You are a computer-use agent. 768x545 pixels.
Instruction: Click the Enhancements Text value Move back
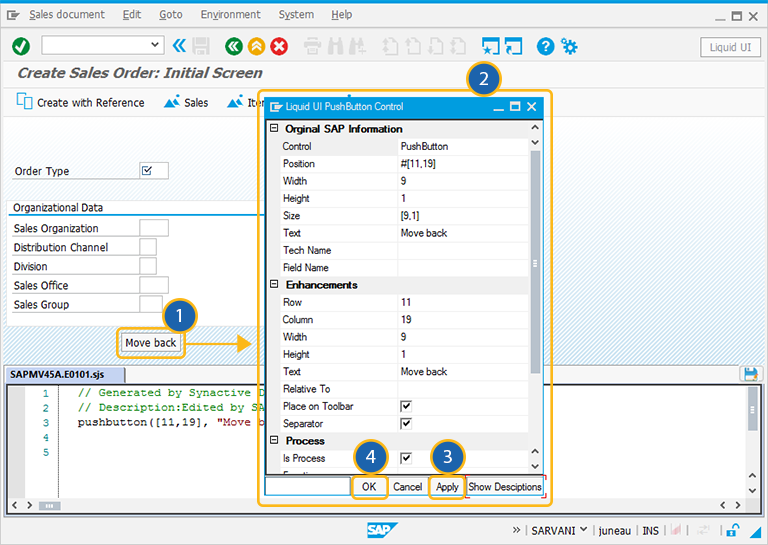[x=463, y=371]
